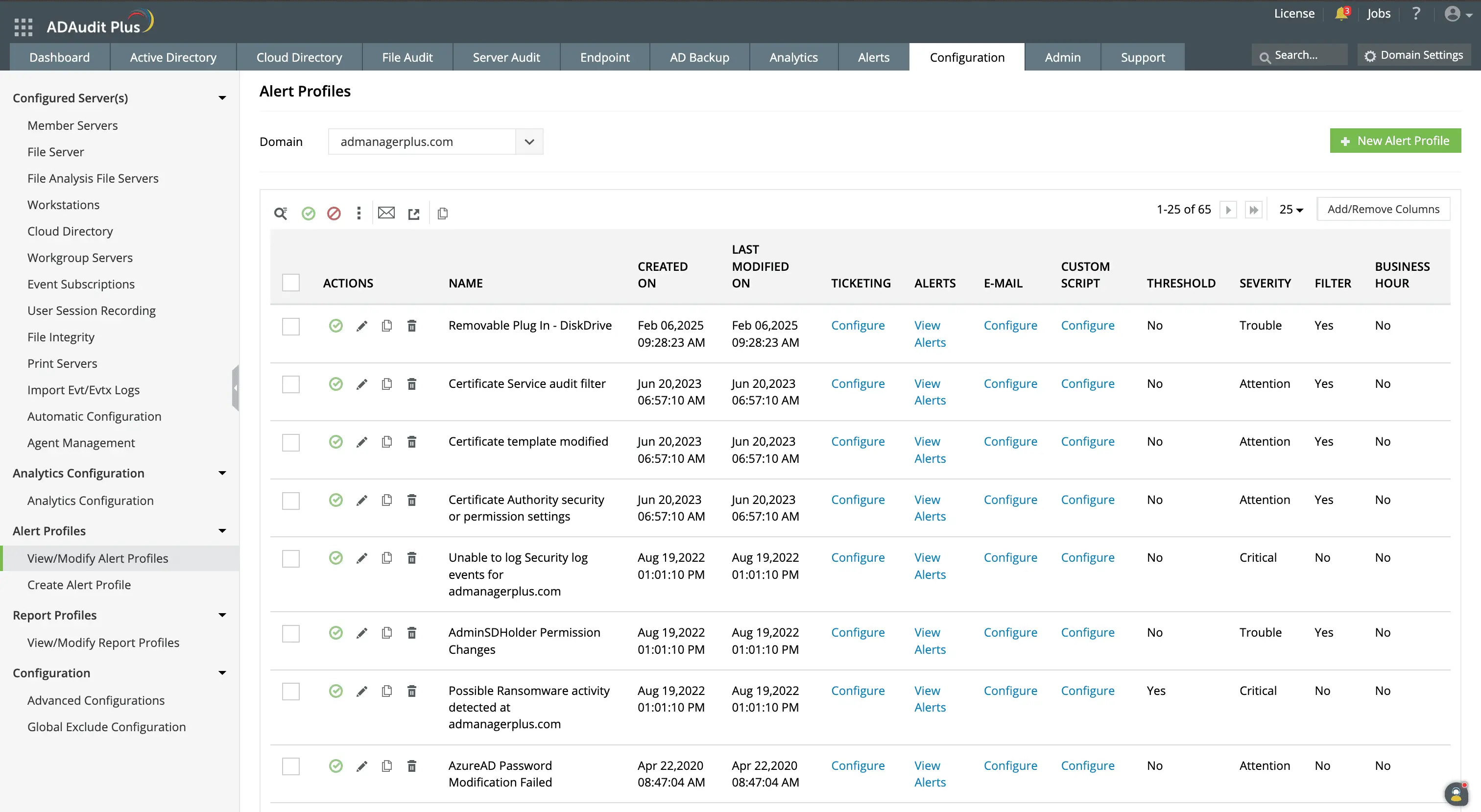Collapse the Configured Server(s) section

222,98
